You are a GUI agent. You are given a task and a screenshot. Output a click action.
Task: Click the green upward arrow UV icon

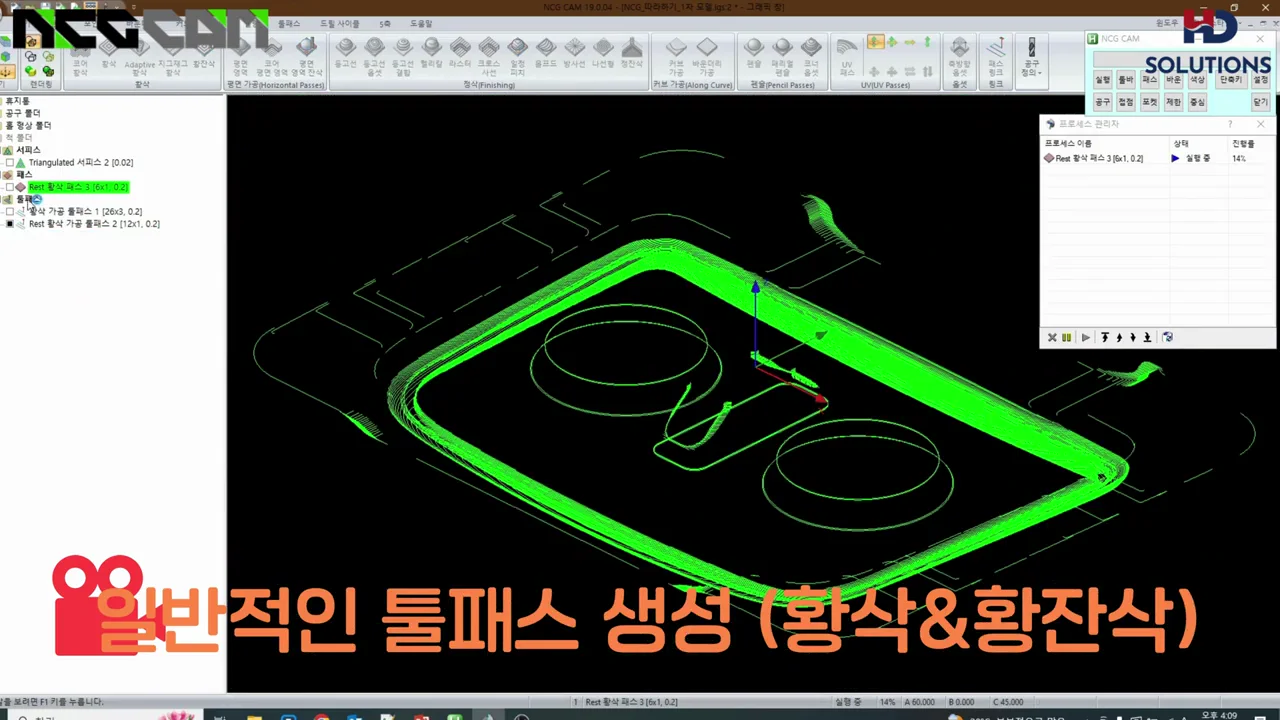[x=927, y=42]
